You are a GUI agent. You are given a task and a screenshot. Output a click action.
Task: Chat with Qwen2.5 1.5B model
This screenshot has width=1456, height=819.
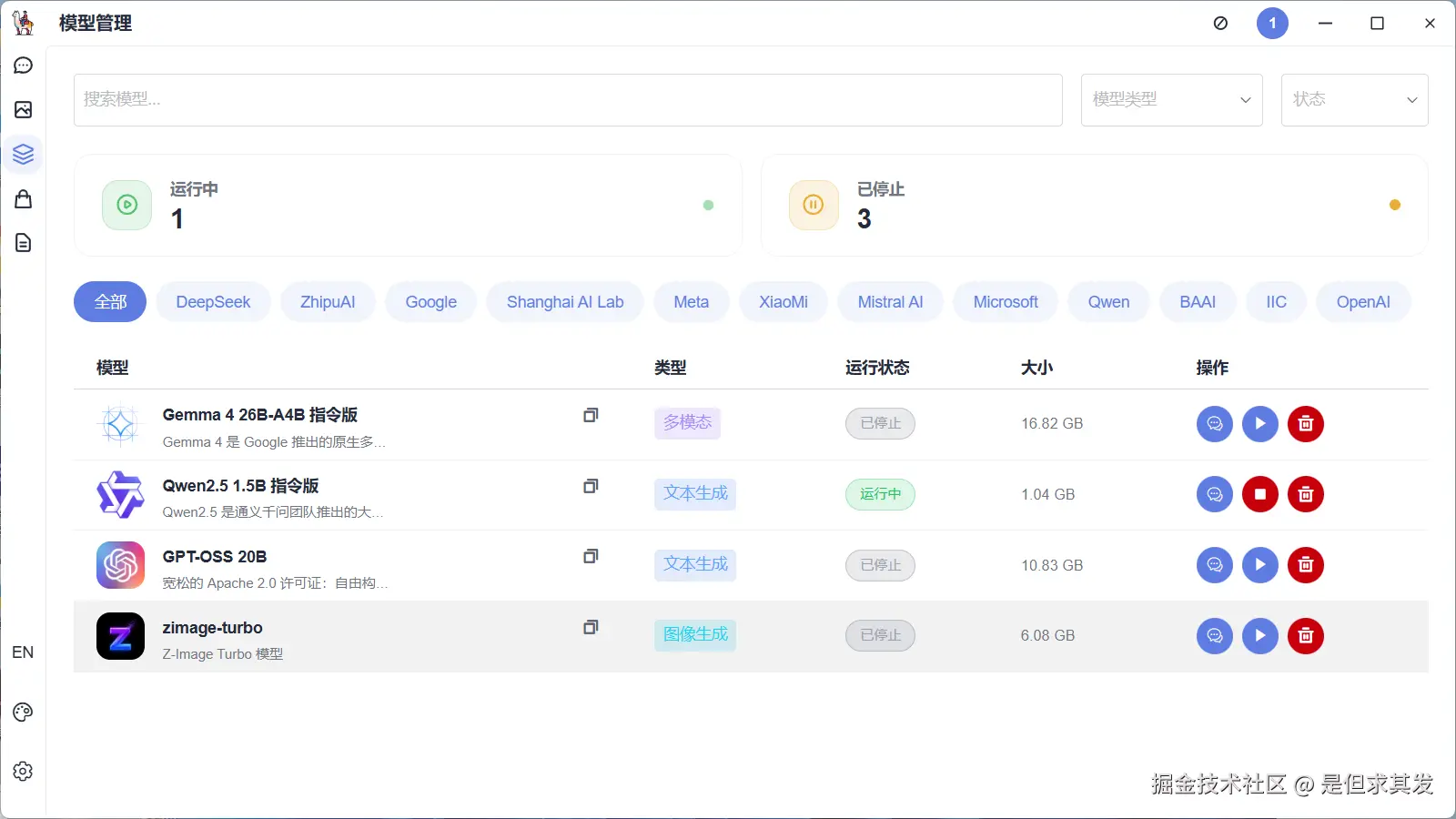1215,494
